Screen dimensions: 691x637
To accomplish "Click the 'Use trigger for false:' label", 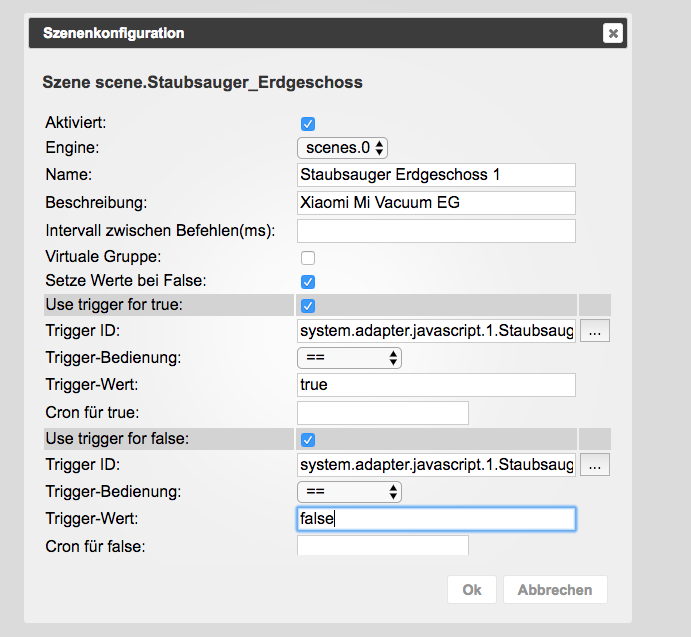I will (117, 439).
